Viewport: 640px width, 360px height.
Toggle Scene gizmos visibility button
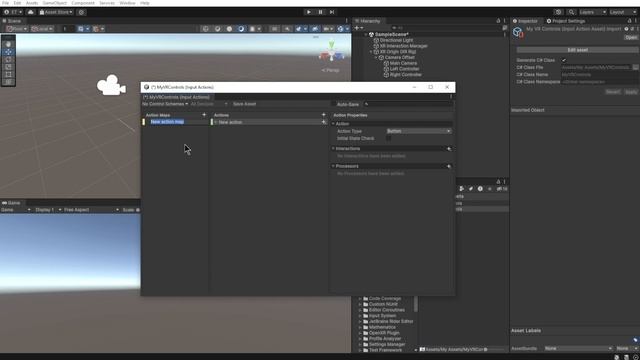coord(342,29)
